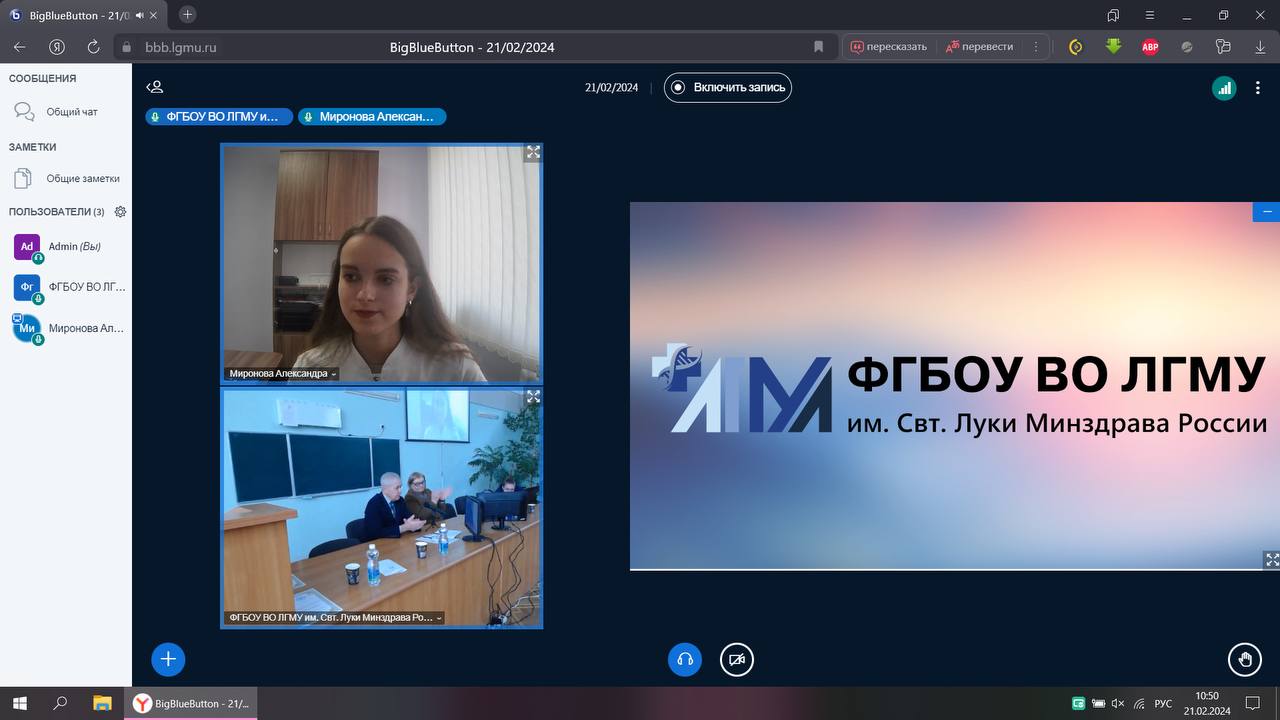The width and height of the screenshot is (1280, 720).
Task: Toggle the headphones audio button
Action: point(685,659)
